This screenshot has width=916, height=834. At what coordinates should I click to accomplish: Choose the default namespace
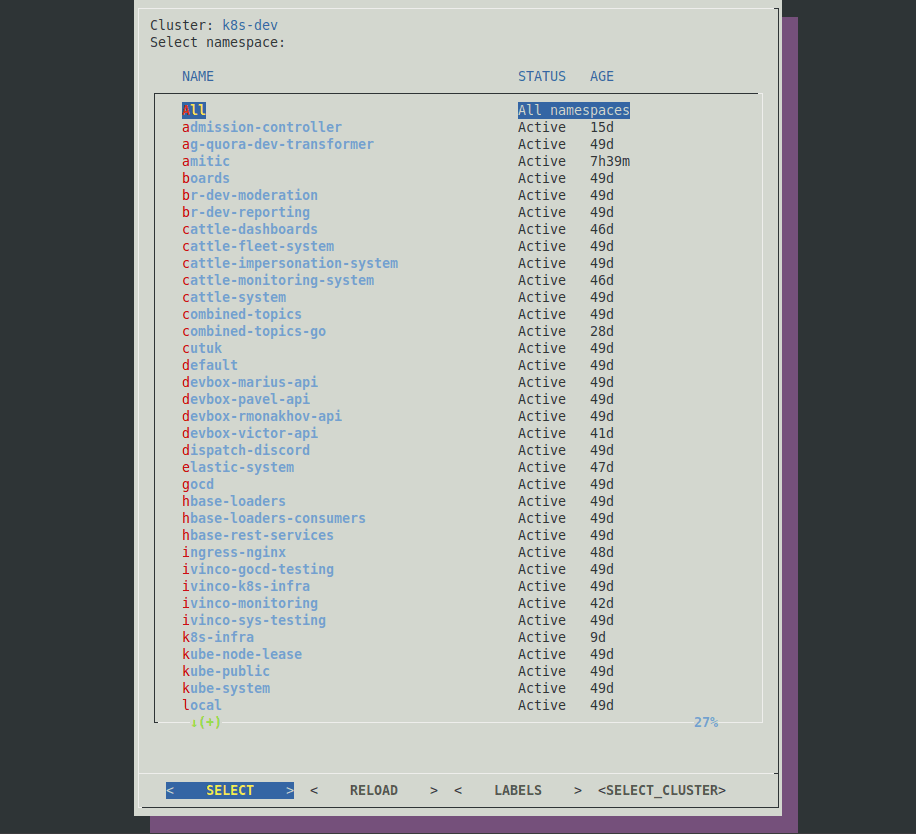(210, 365)
